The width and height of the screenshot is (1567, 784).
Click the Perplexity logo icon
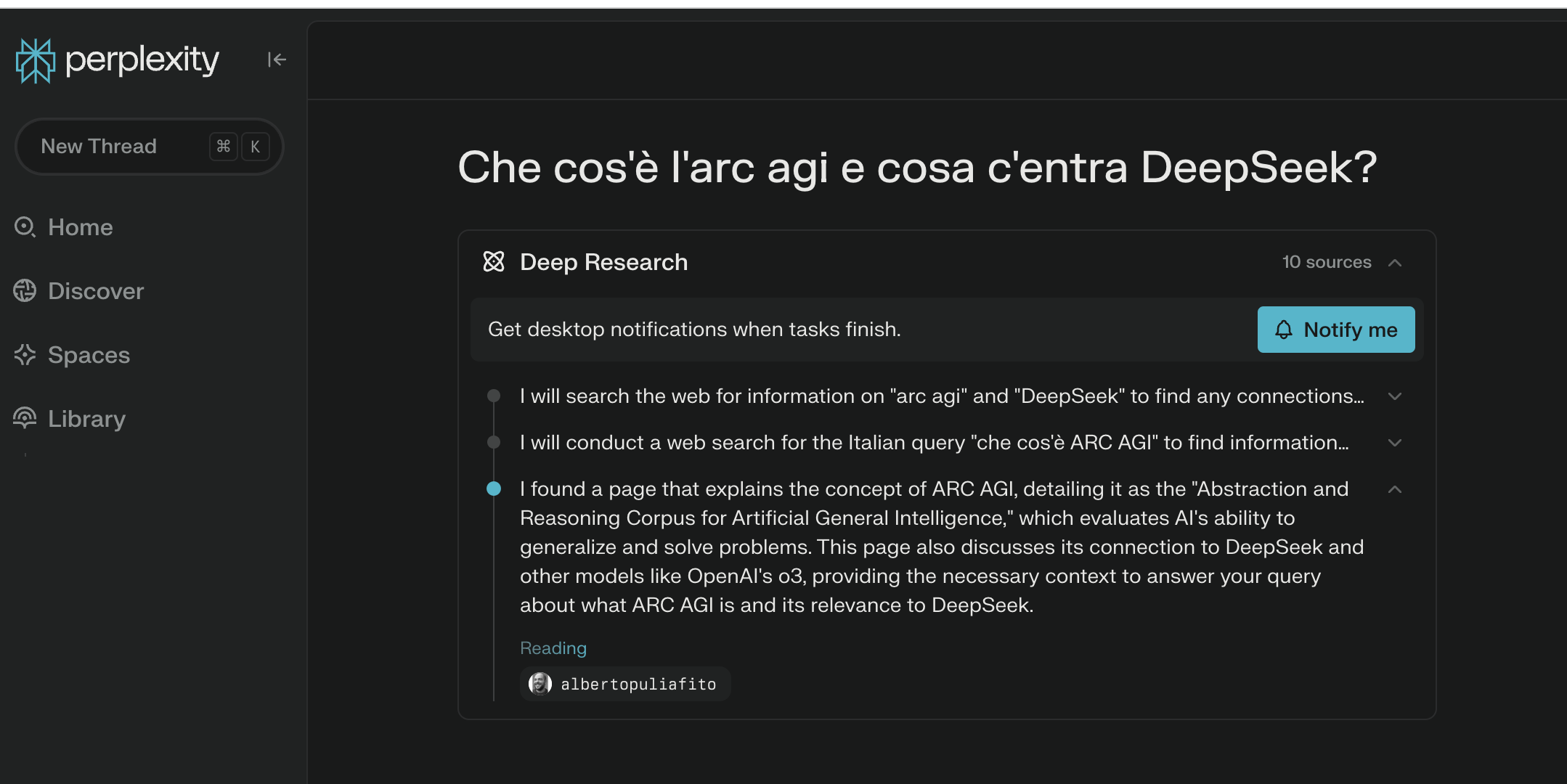coord(35,60)
